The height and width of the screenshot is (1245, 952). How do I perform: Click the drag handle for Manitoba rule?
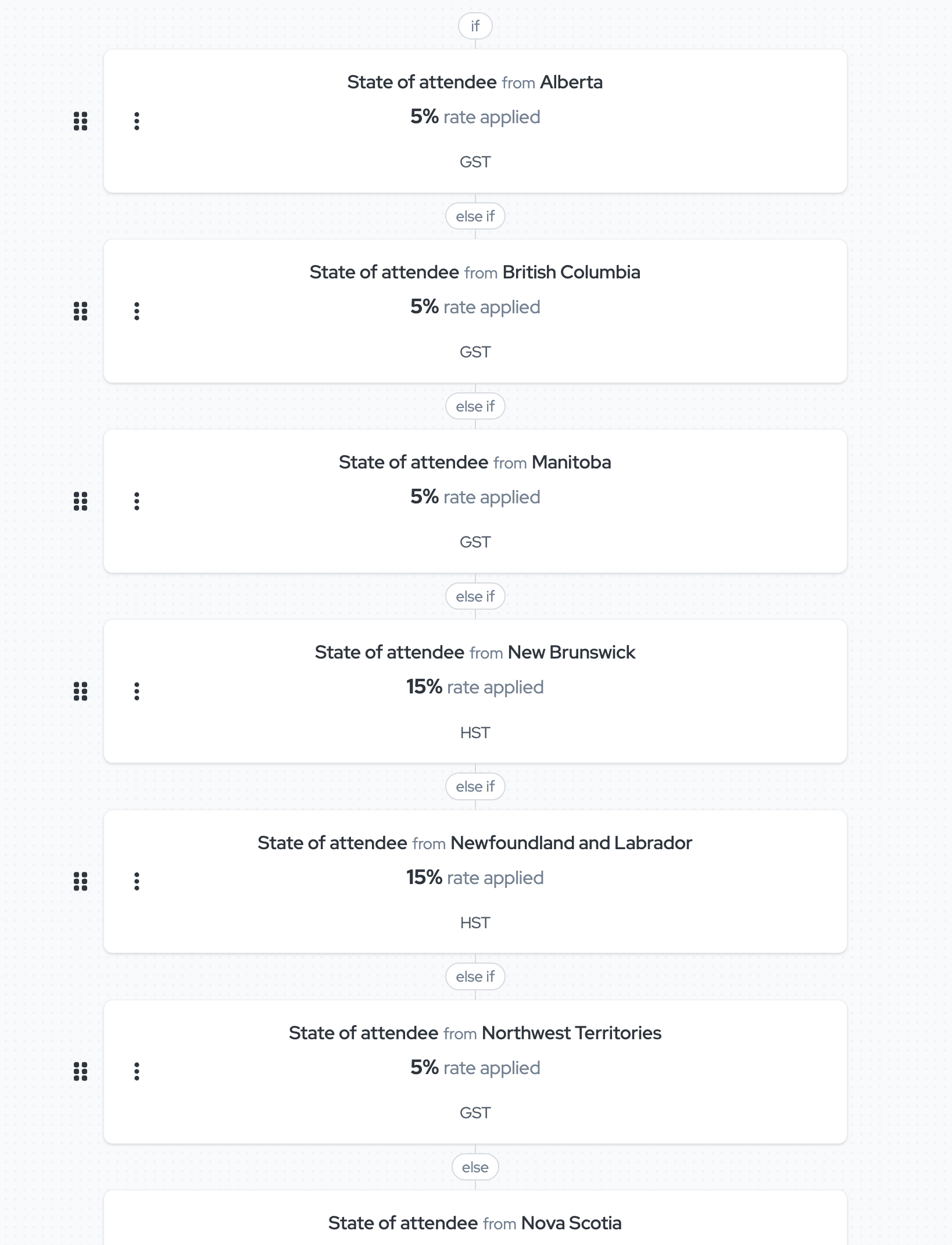click(x=81, y=501)
